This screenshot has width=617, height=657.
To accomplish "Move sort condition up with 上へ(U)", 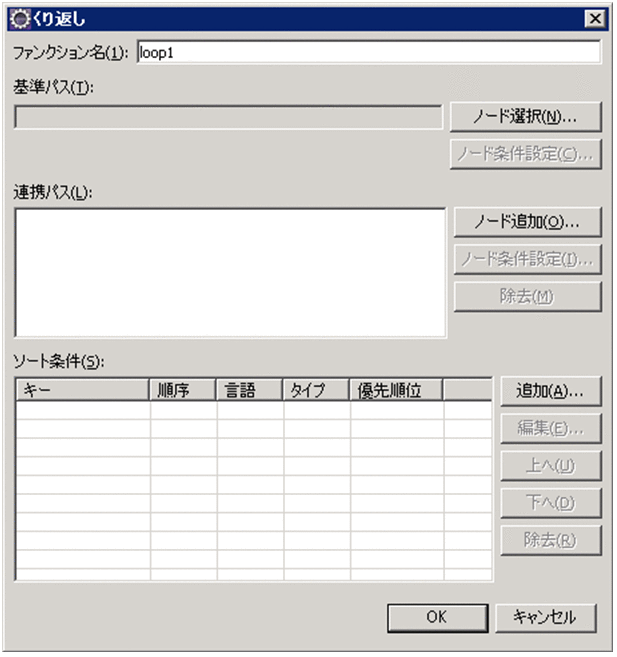I will pyautogui.click(x=551, y=466).
